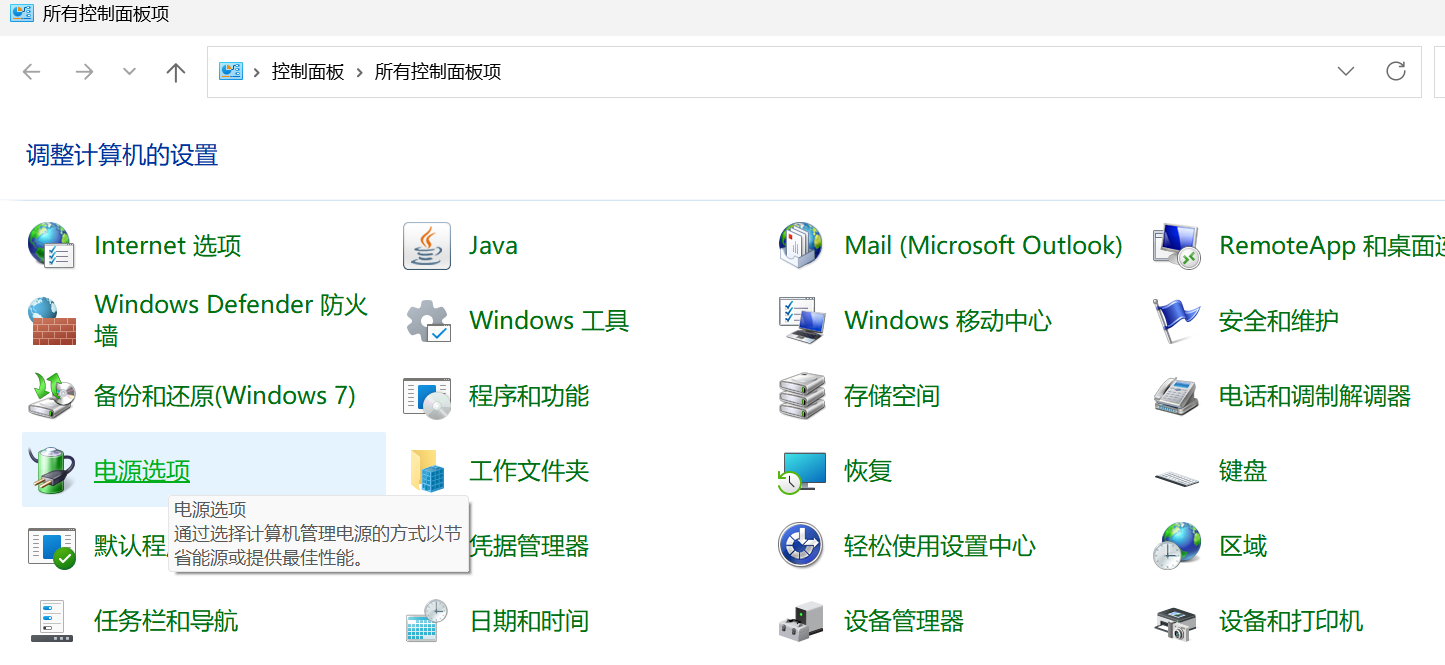Open the 电源选项 link
The image size is (1445, 665).
[142, 471]
